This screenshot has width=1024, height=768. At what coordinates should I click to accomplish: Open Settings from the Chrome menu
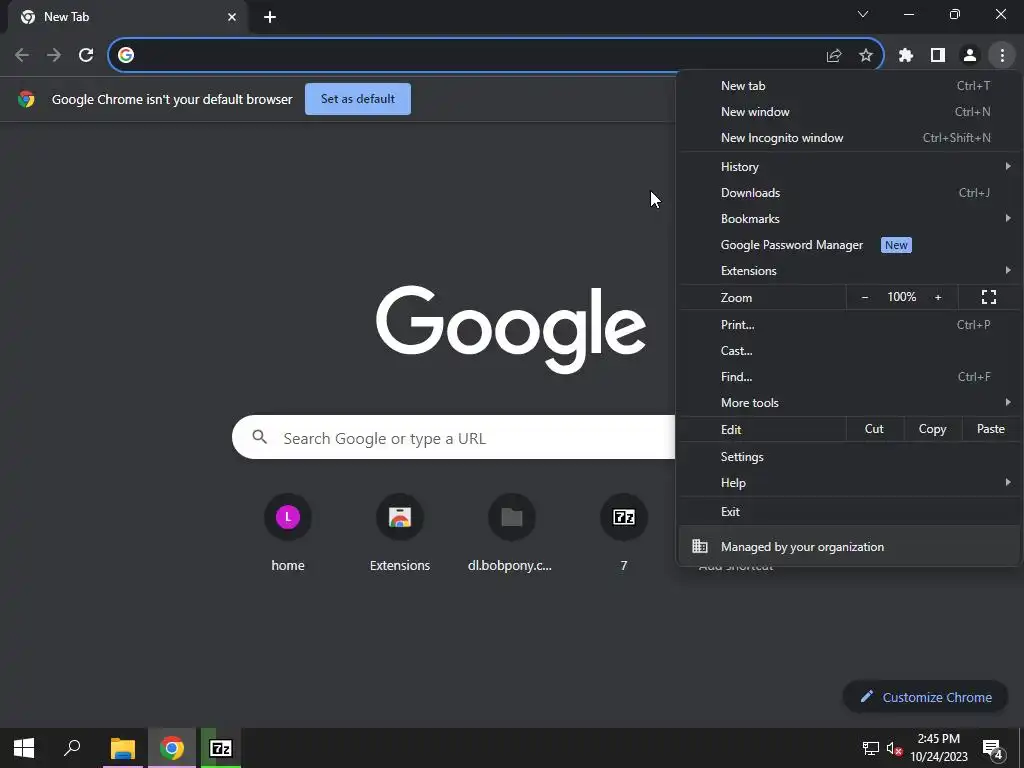tap(849, 456)
